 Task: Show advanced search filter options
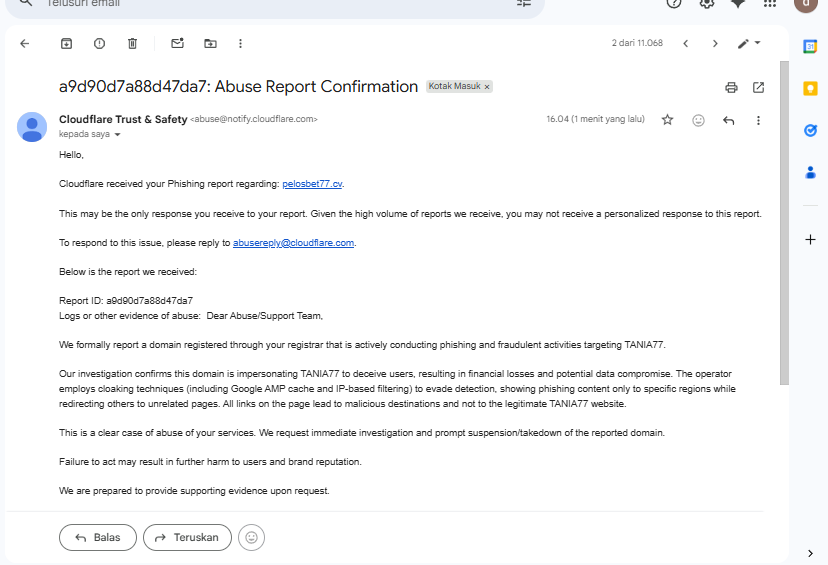point(523,3)
